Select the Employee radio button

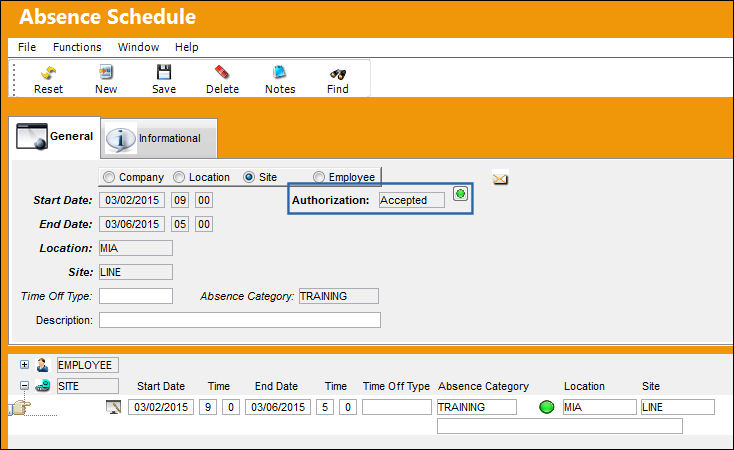(x=319, y=177)
